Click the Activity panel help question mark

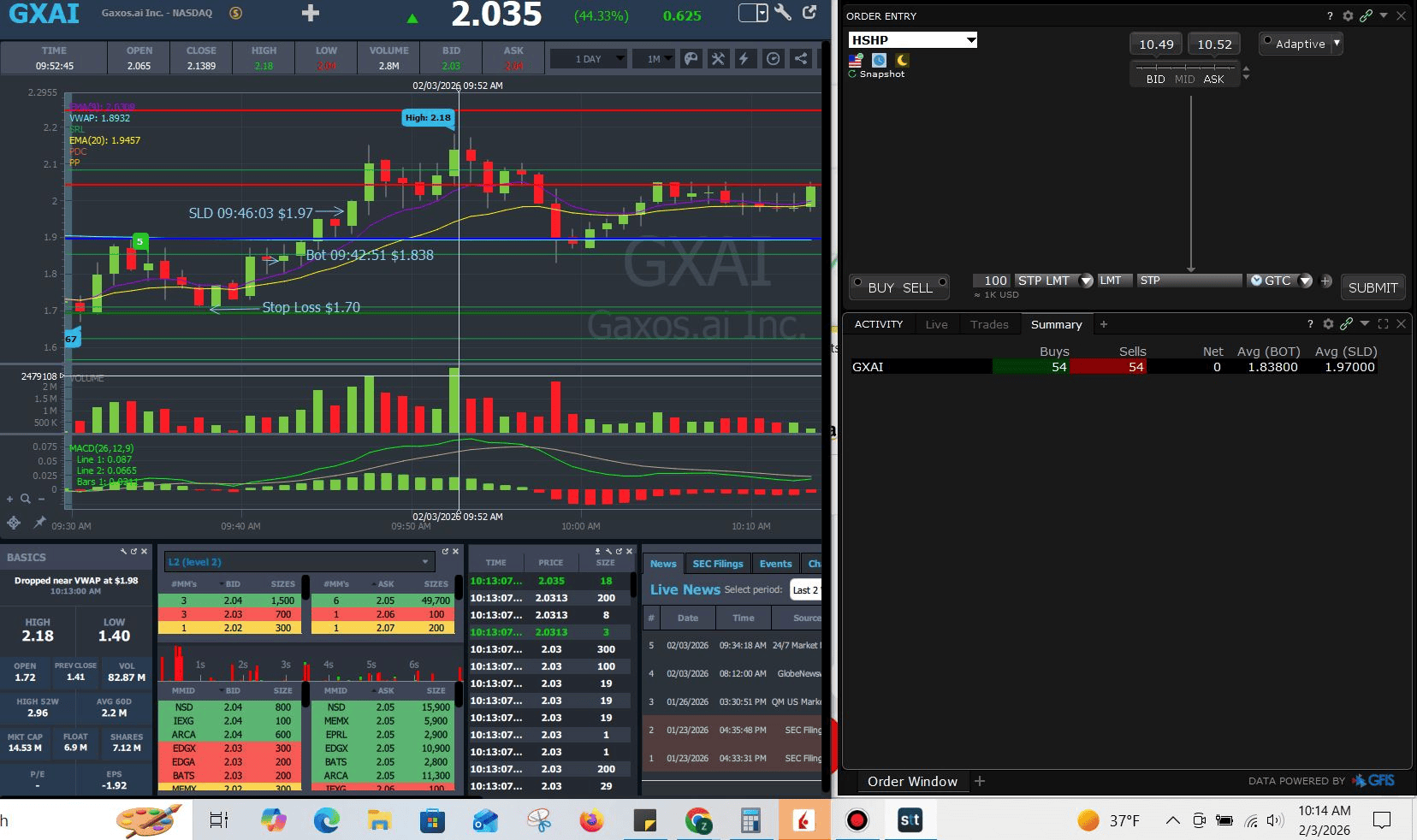click(1310, 324)
